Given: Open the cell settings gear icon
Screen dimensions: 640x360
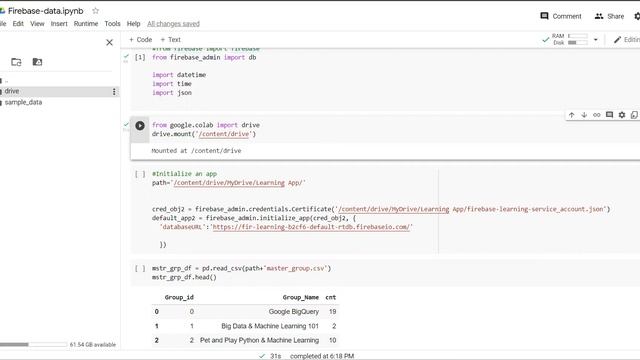Looking at the screenshot, I should [x=622, y=115].
